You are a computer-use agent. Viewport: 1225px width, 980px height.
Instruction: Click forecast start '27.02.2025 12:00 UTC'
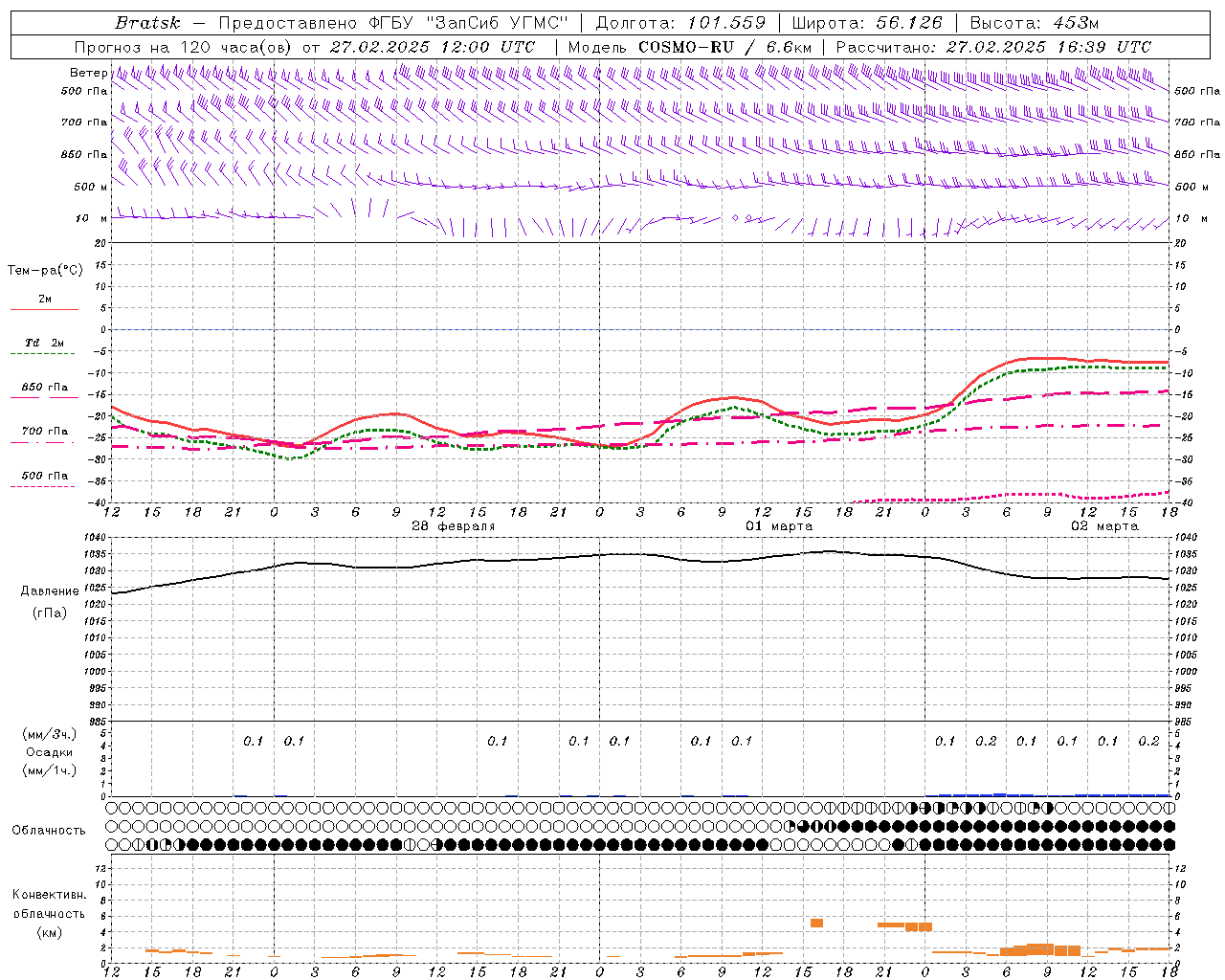pyautogui.click(x=433, y=47)
